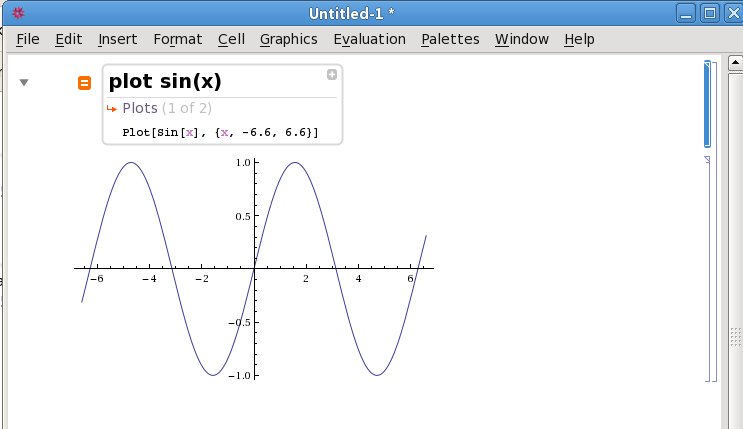Open the Edit menu
The height and width of the screenshot is (429, 743).
click(69, 39)
